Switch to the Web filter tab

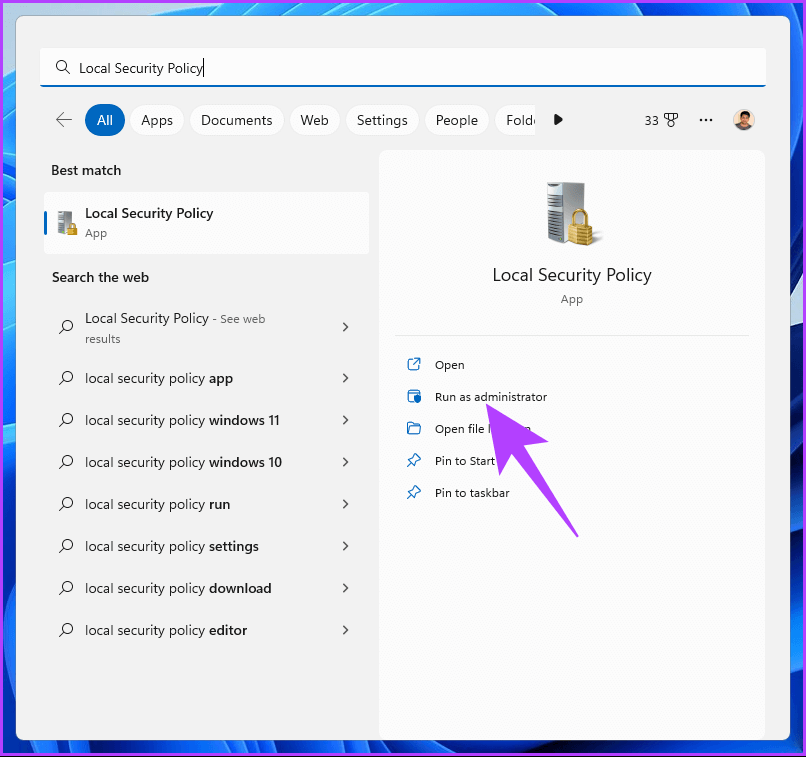click(x=314, y=120)
